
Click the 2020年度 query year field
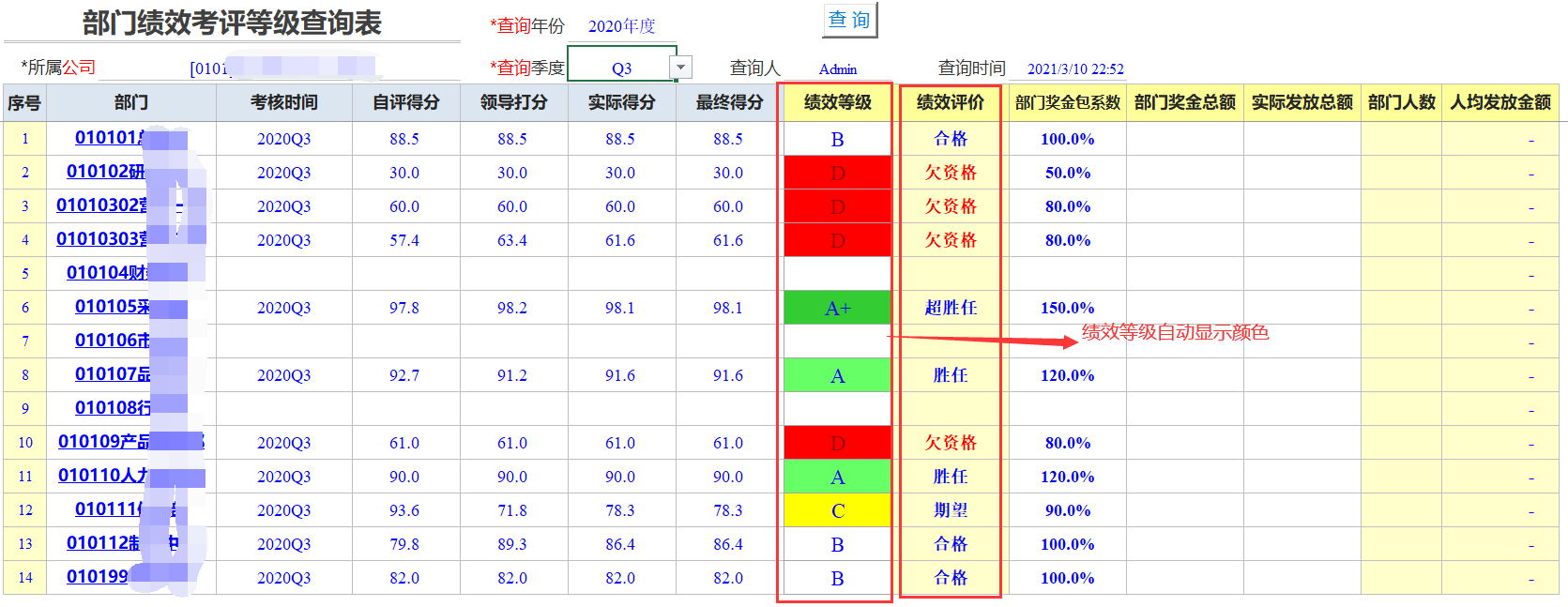pyautogui.click(x=621, y=26)
